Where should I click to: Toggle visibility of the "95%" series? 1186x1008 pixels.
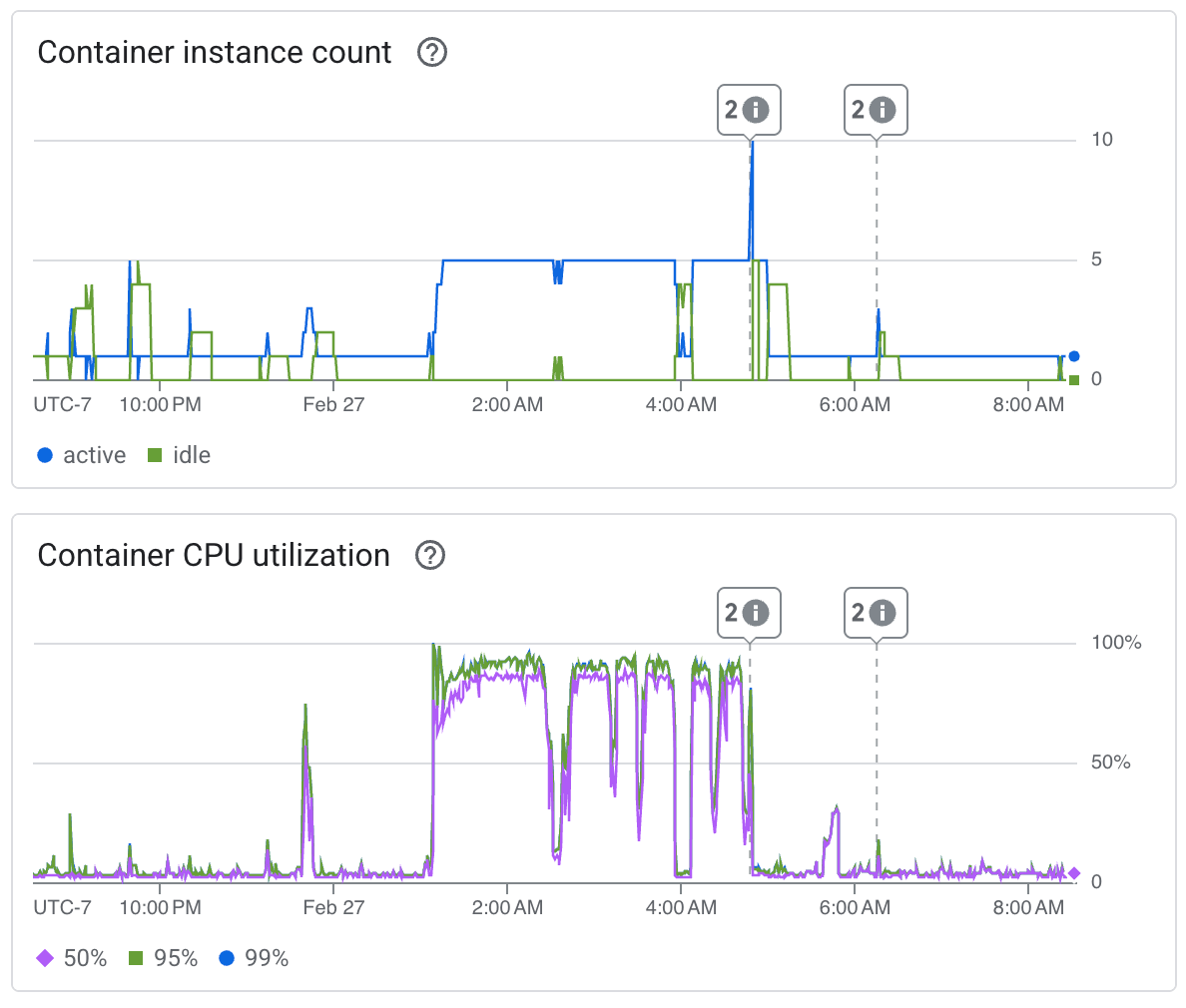(x=178, y=958)
